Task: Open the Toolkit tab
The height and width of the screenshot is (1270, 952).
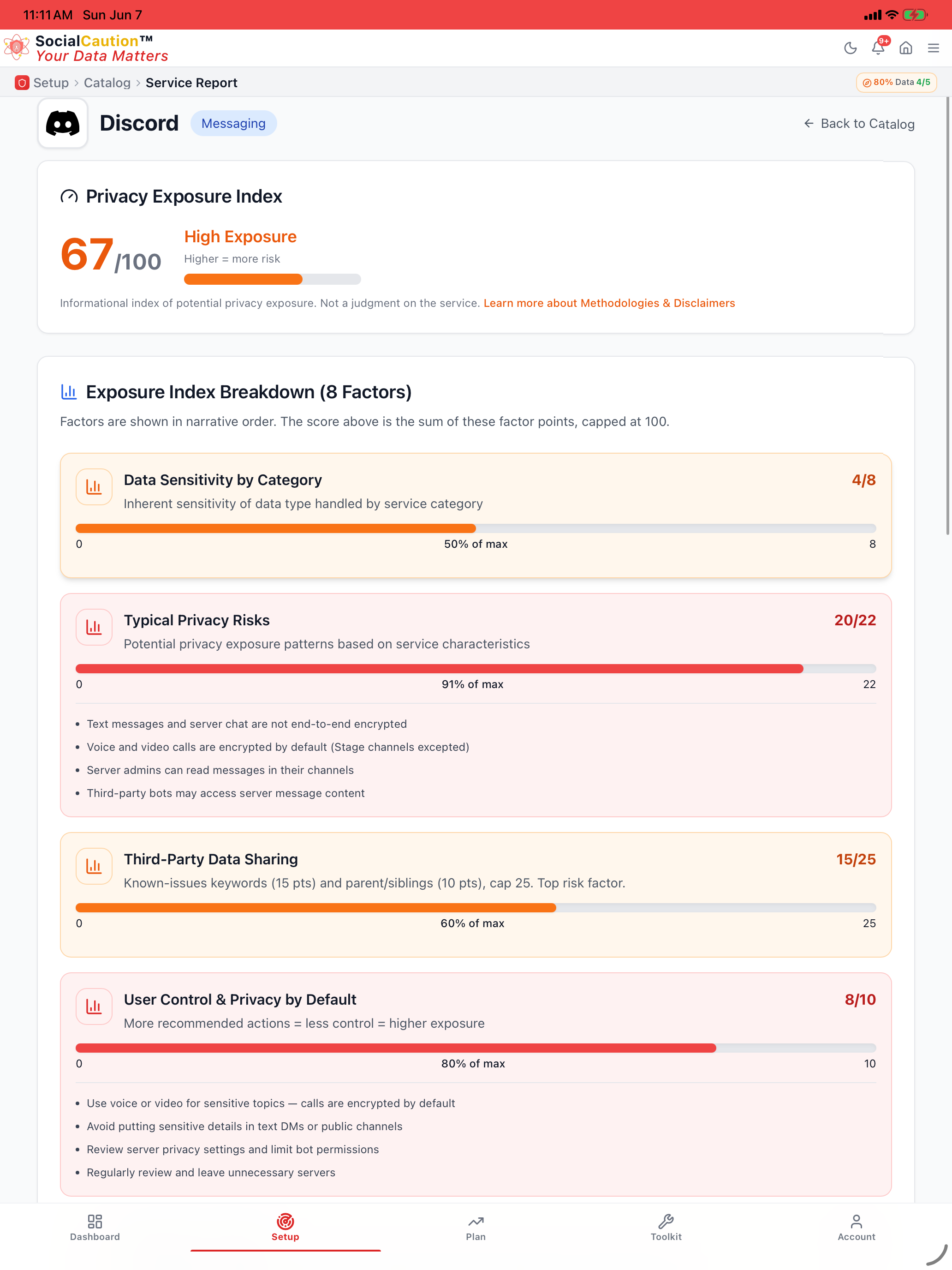Action: [666, 1228]
